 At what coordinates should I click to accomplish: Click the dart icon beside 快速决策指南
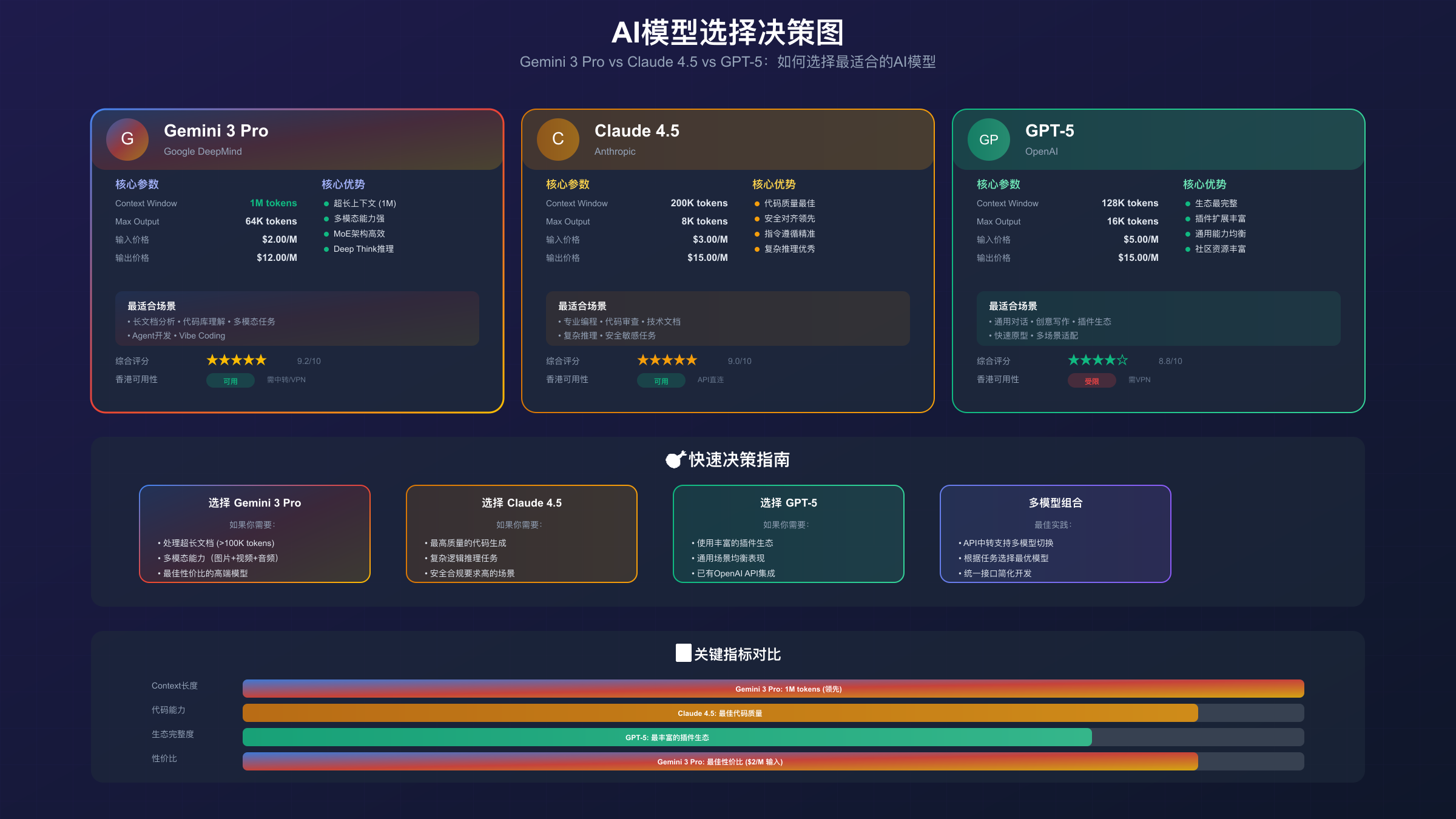click(675, 459)
